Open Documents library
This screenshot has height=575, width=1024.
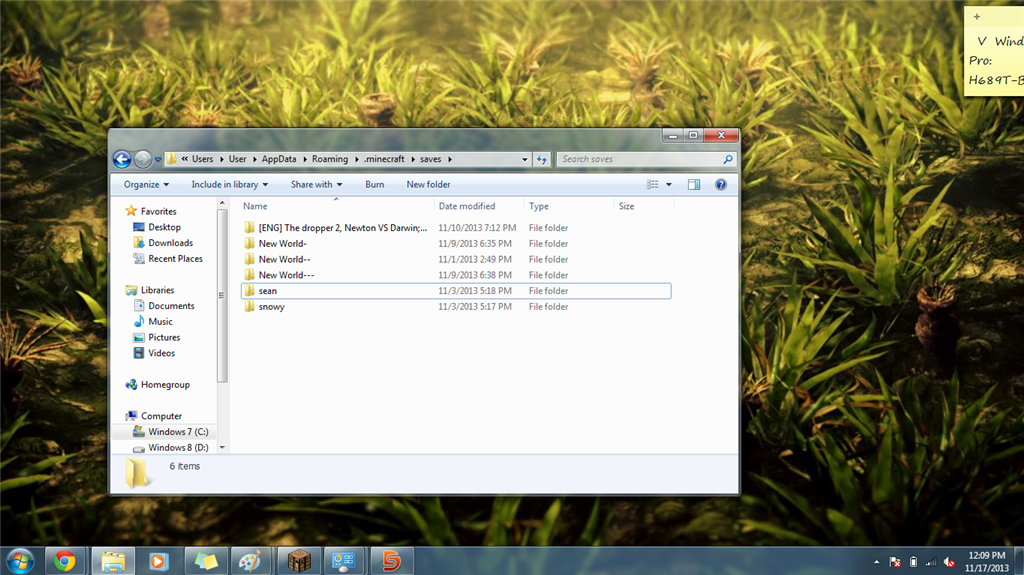click(x=171, y=305)
